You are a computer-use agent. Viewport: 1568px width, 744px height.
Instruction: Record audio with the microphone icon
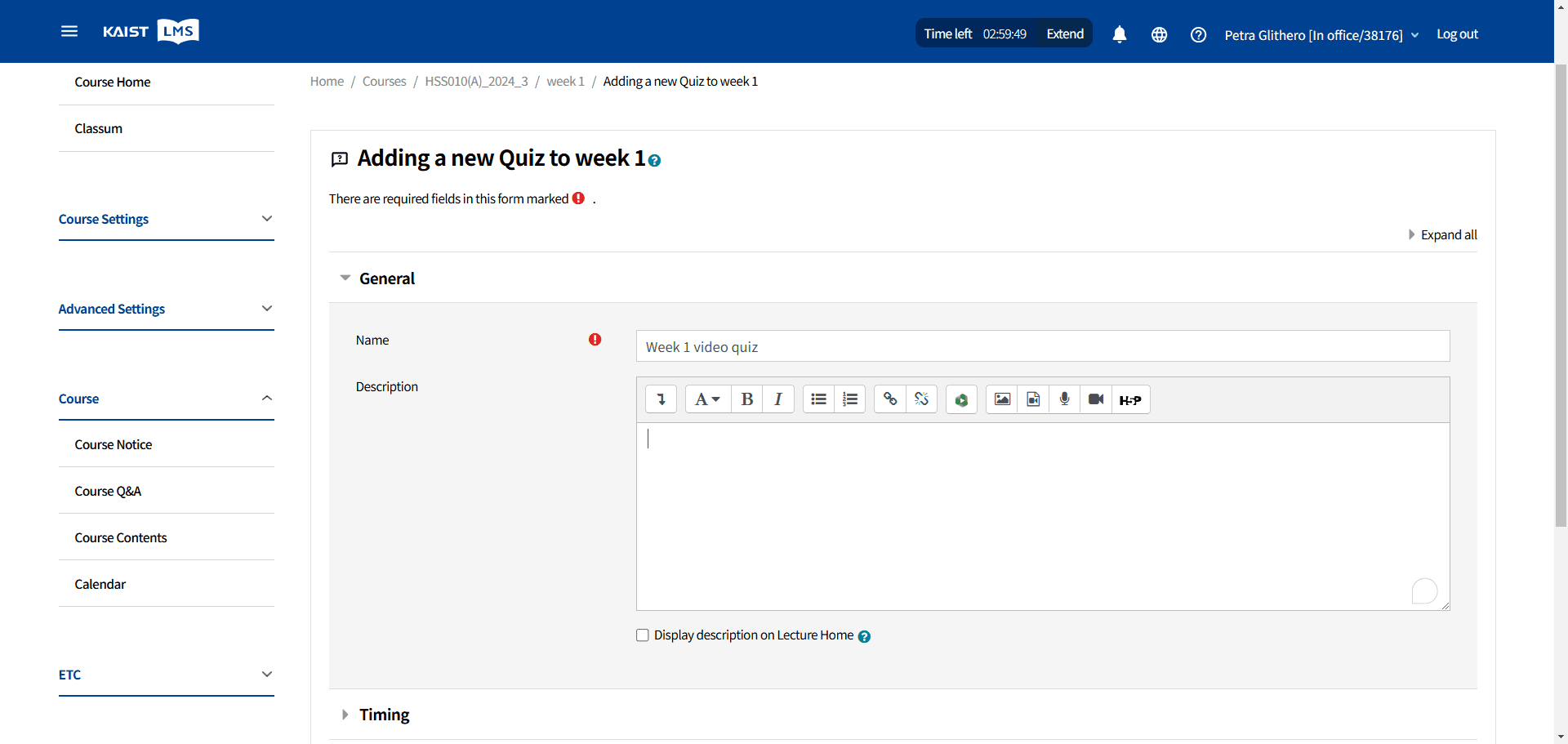pyautogui.click(x=1064, y=399)
